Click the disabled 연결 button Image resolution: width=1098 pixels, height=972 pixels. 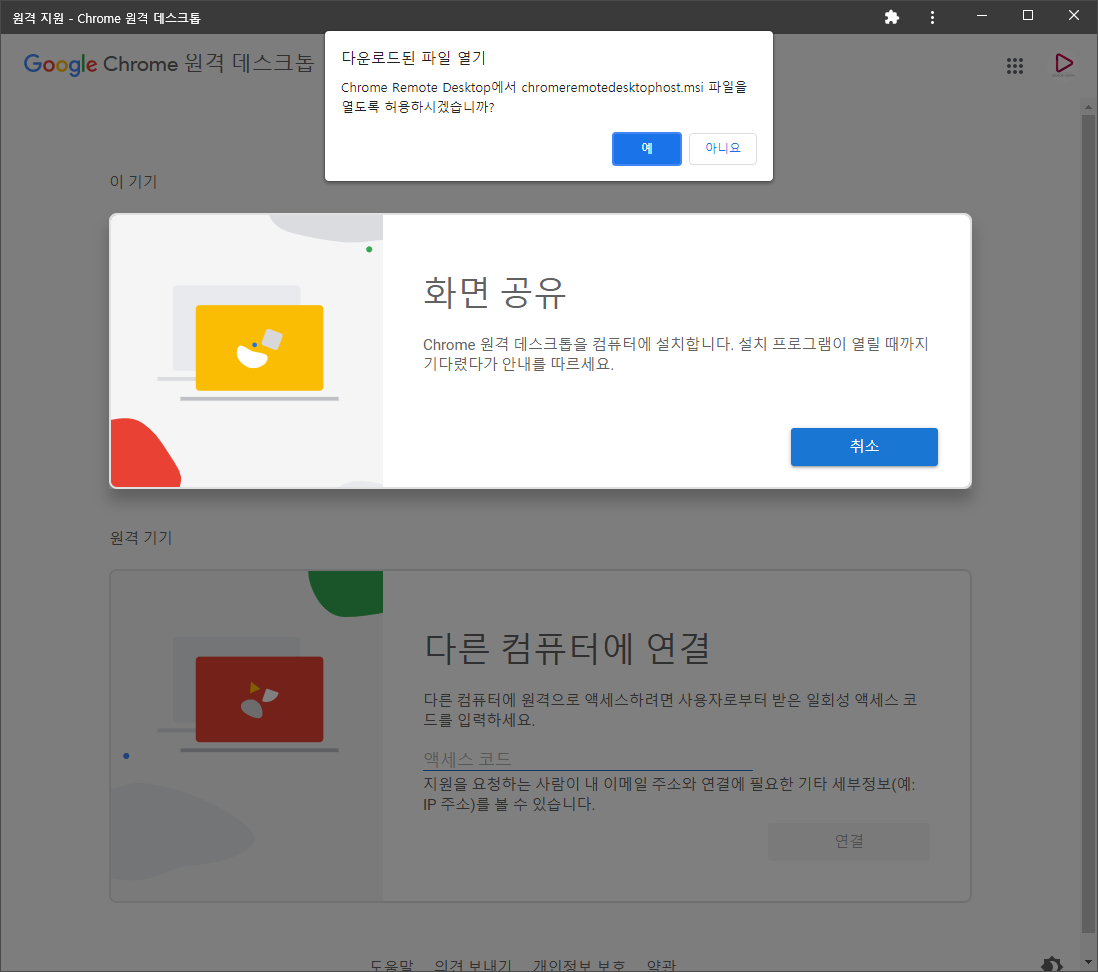(849, 841)
